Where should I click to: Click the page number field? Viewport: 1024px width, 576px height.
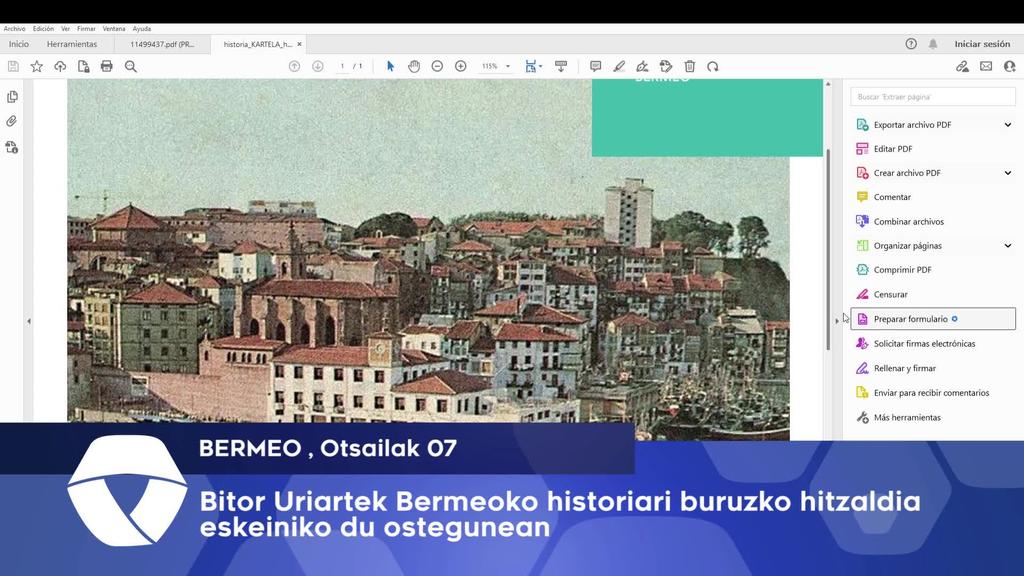click(x=342, y=66)
